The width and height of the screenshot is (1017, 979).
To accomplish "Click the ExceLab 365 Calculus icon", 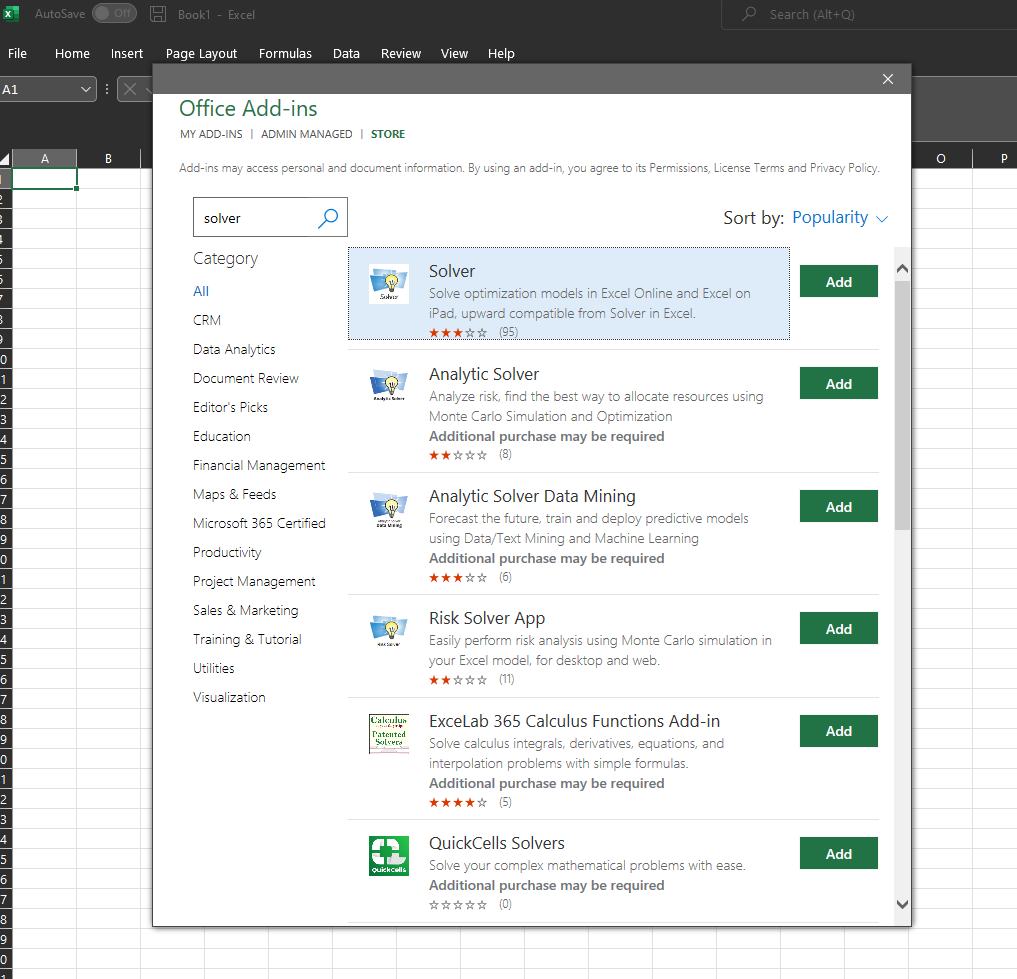I will (389, 734).
